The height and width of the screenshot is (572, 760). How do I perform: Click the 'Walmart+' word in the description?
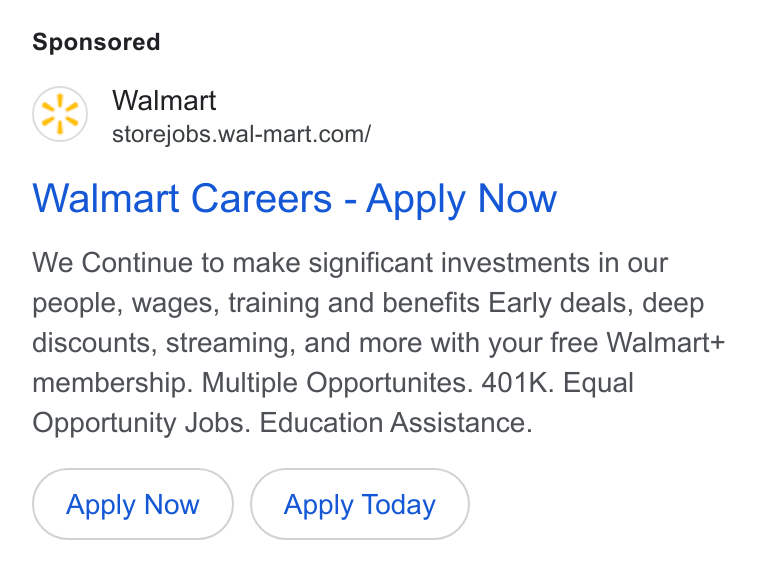pos(665,343)
